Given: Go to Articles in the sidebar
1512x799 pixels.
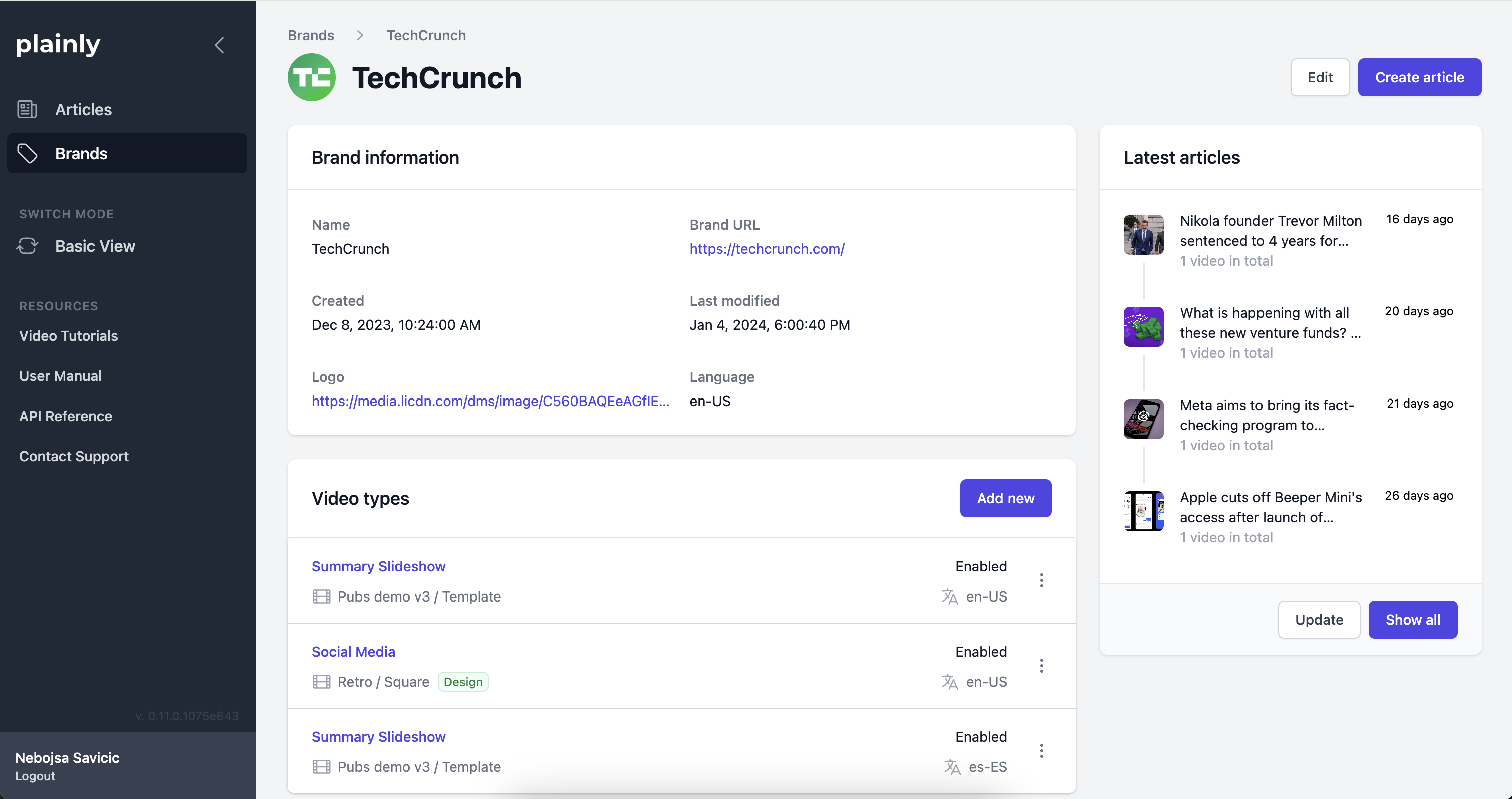Looking at the screenshot, I should tap(83, 109).
